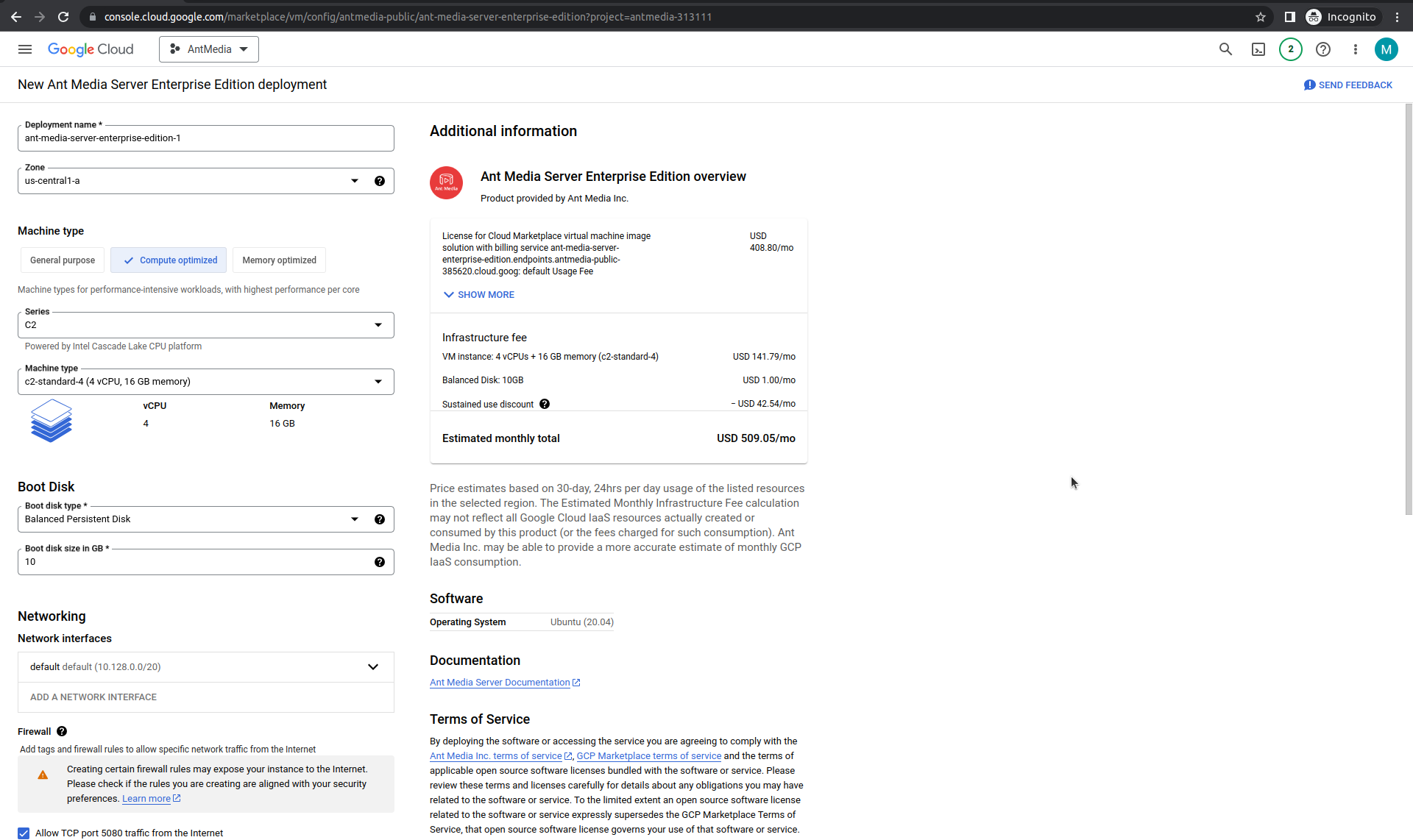Select the General purpose machine type
1413x840 pixels.
63,260
